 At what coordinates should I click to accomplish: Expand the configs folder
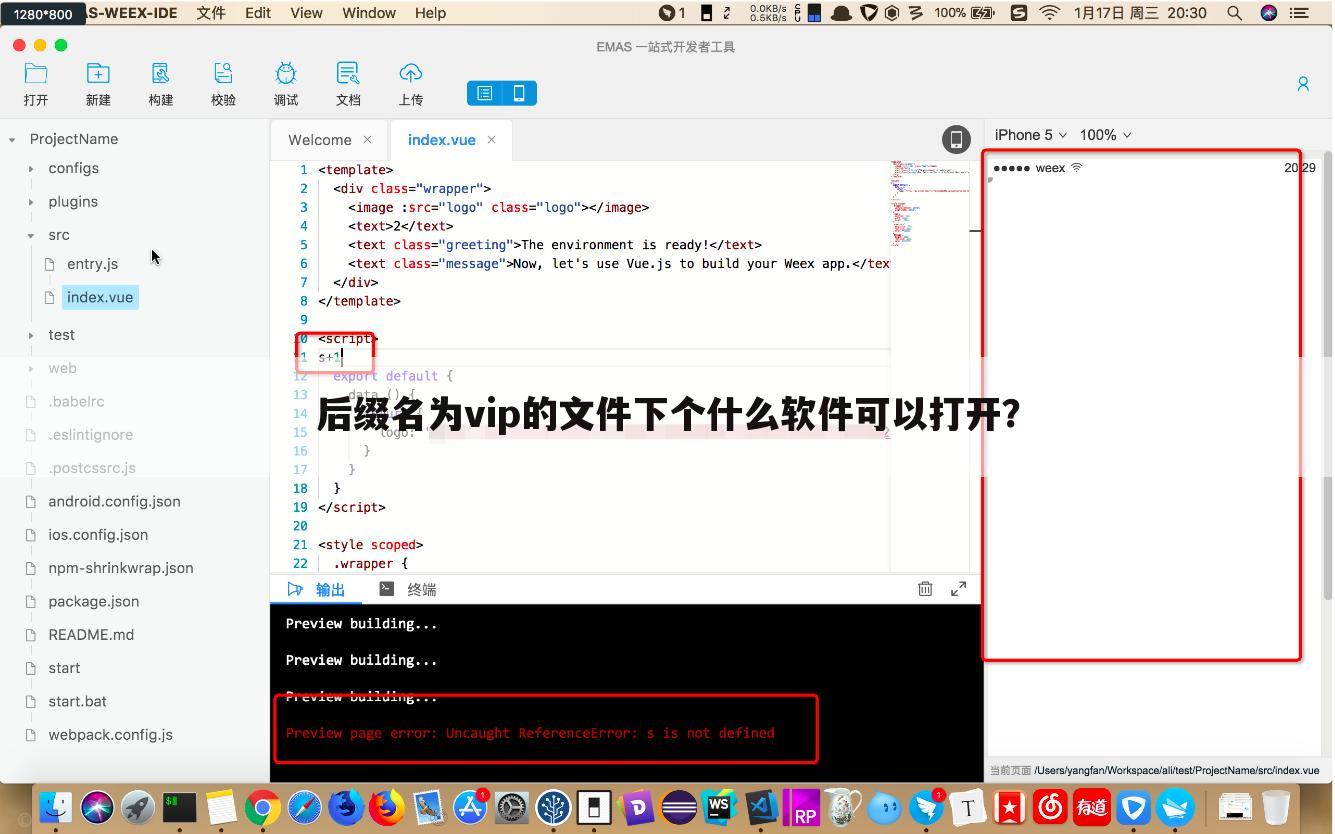(x=31, y=169)
